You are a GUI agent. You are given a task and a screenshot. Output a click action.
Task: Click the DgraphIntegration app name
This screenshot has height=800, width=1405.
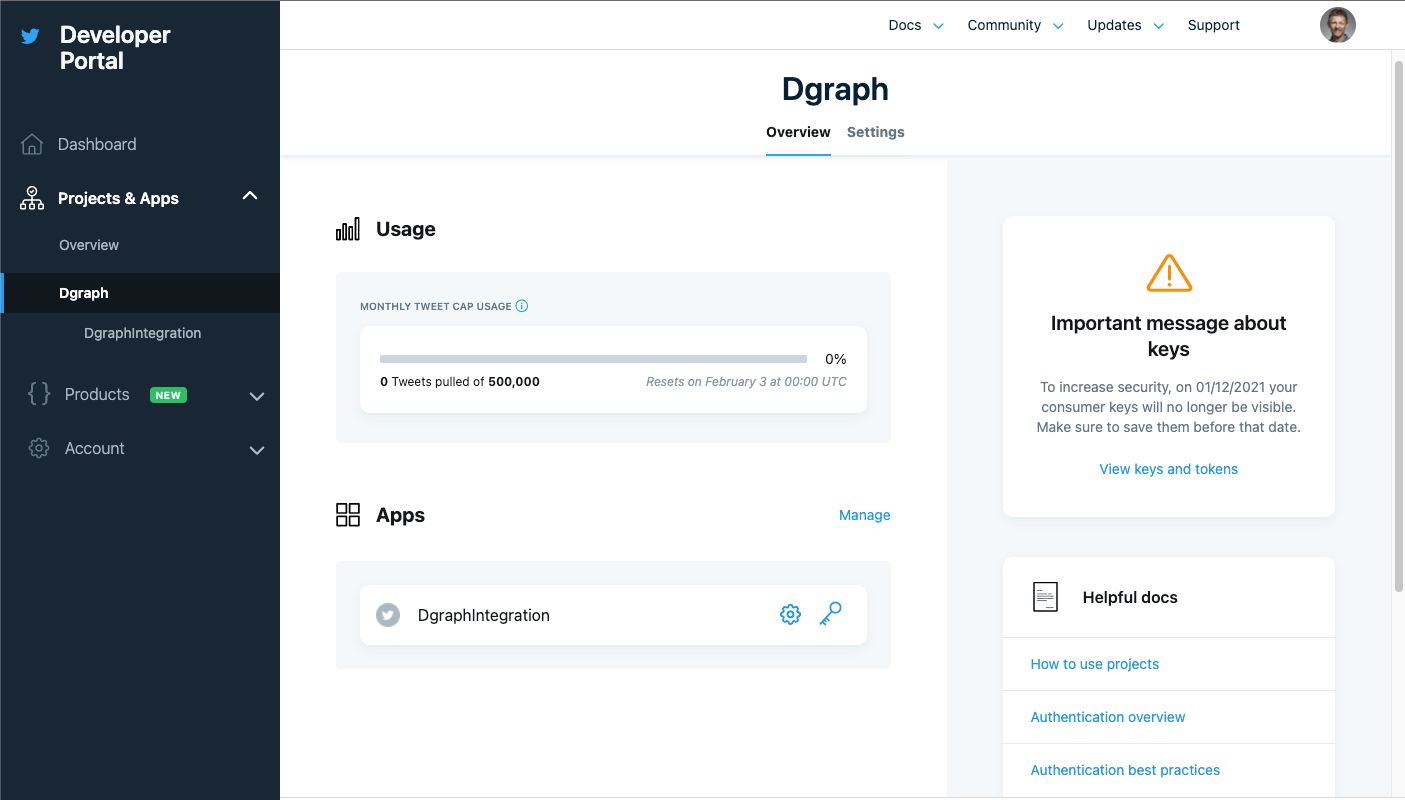484,615
